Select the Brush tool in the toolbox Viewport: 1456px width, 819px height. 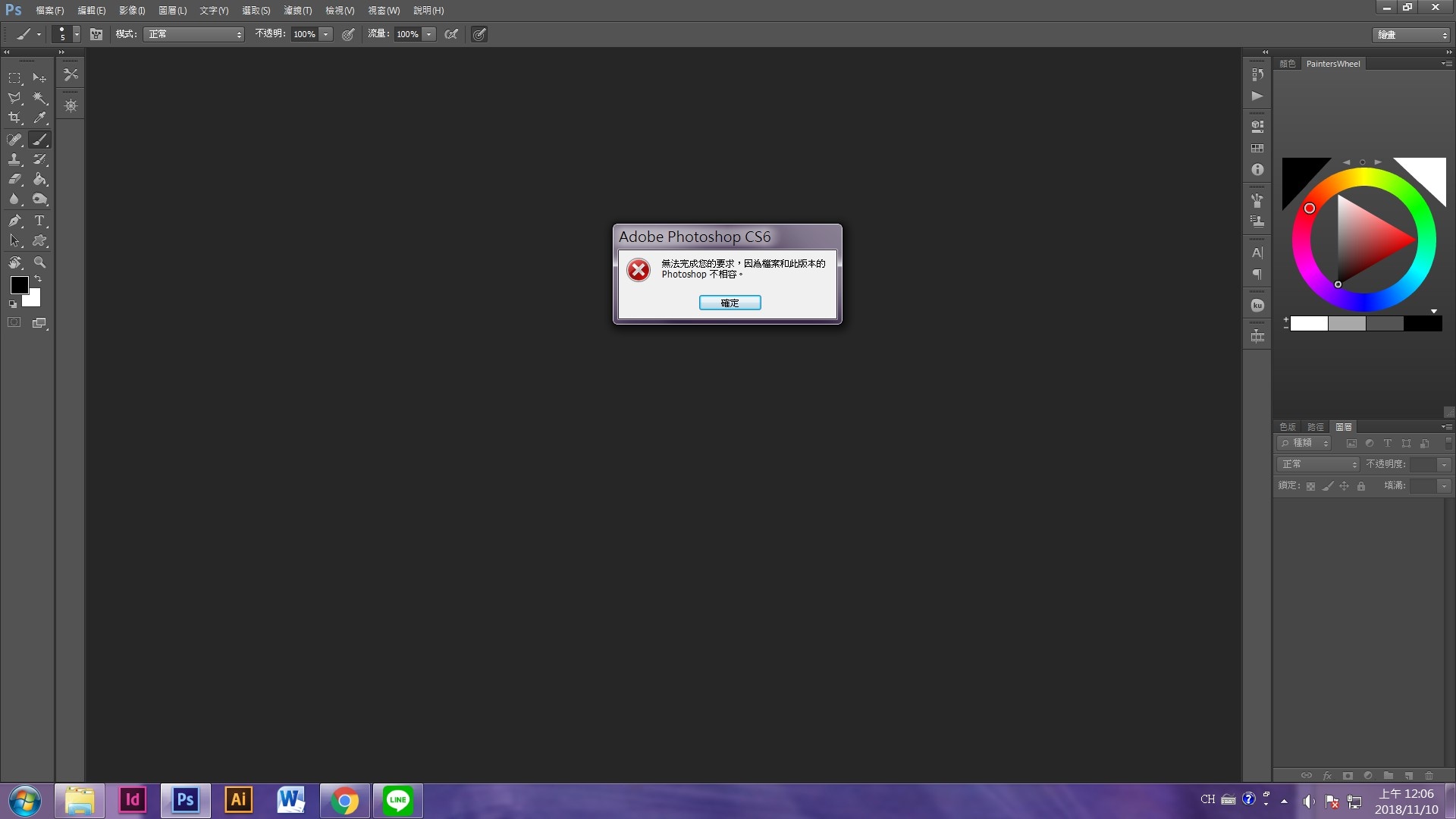(x=39, y=140)
